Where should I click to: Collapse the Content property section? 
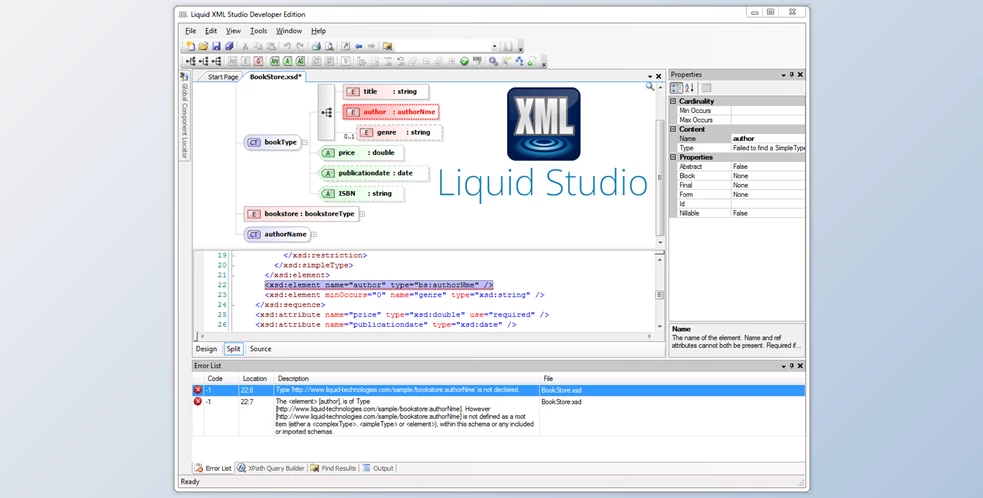(x=673, y=129)
